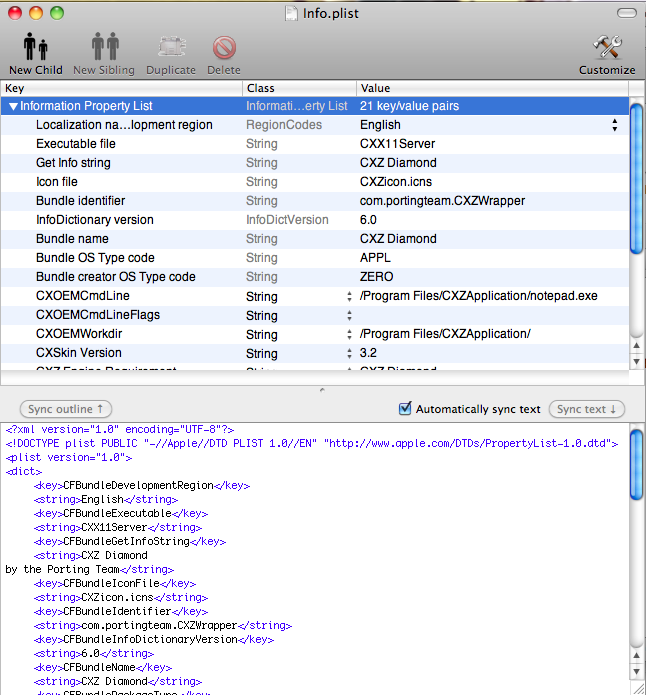Click the outline scrollbar down arrow

637,361
